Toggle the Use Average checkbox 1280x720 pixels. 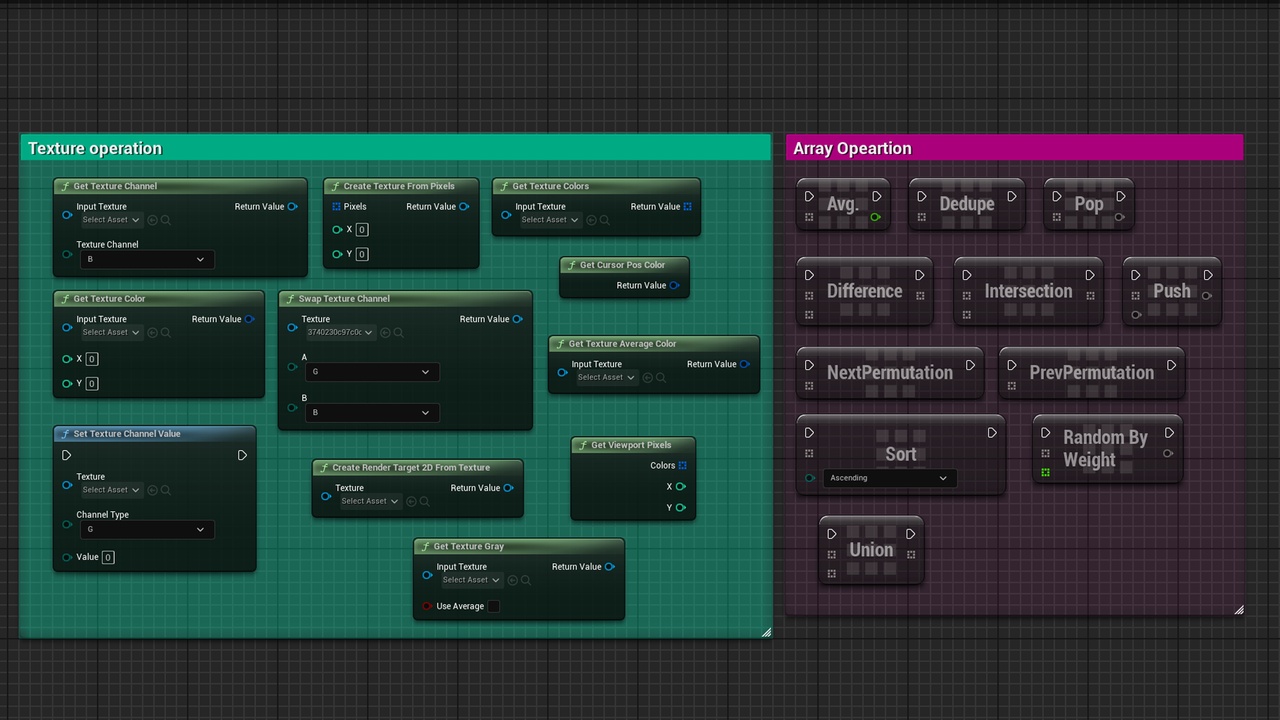[x=493, y=606]
